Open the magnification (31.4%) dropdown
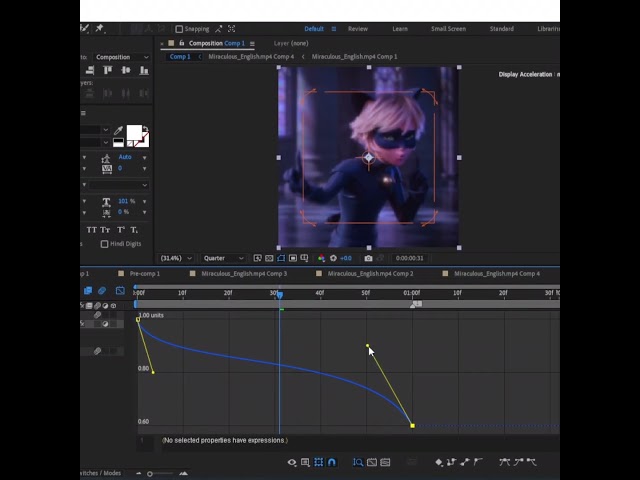The width and height of the screenshot is (640, 480). coord(176,258)
